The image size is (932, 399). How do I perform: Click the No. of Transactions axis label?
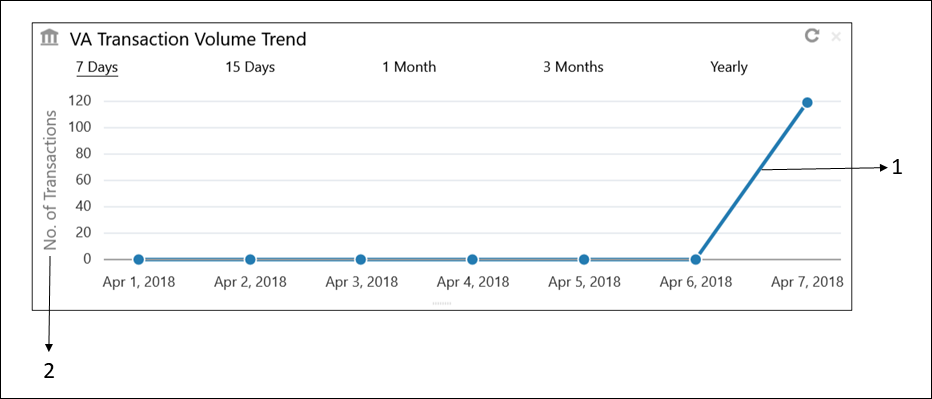[x=52, y=180]
